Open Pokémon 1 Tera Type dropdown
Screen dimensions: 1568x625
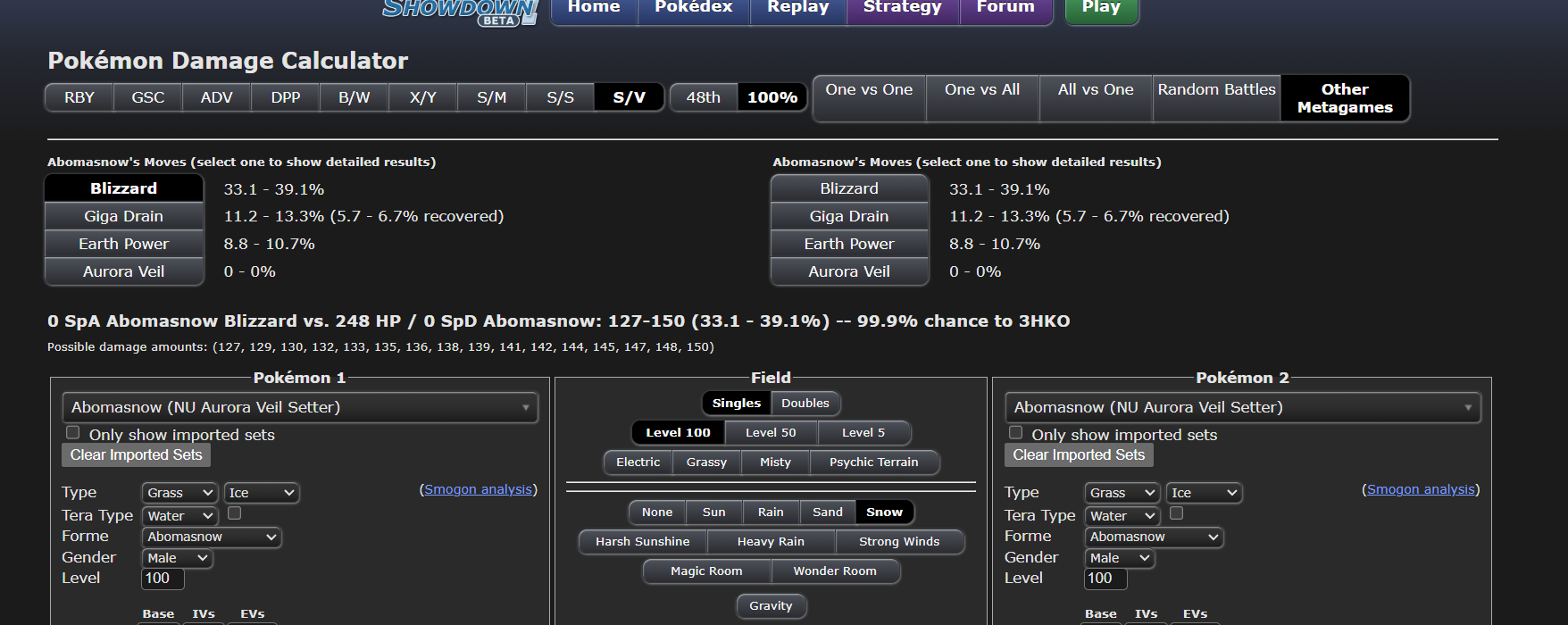pyautogui.click(x=179, y=516)
